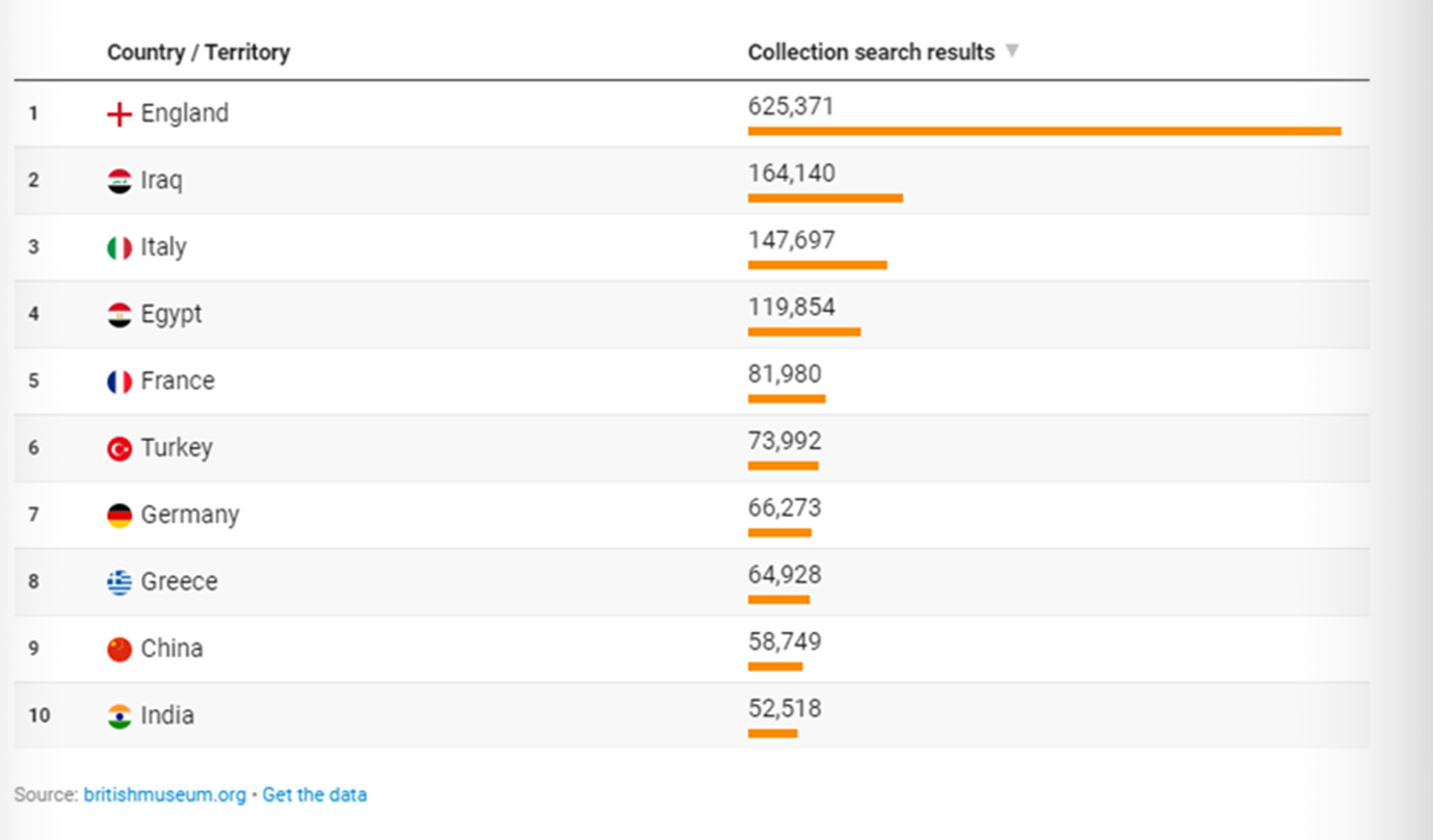The width and height of the screenshot is (1433, 840).
Task: Toggle sort arrow beside Collection search results
Action: click(x=1012, y=51)
